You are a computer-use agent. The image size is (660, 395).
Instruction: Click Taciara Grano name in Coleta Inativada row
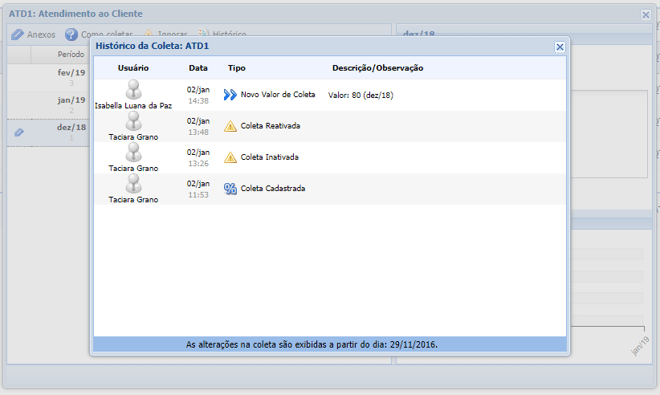click(133, 168)
